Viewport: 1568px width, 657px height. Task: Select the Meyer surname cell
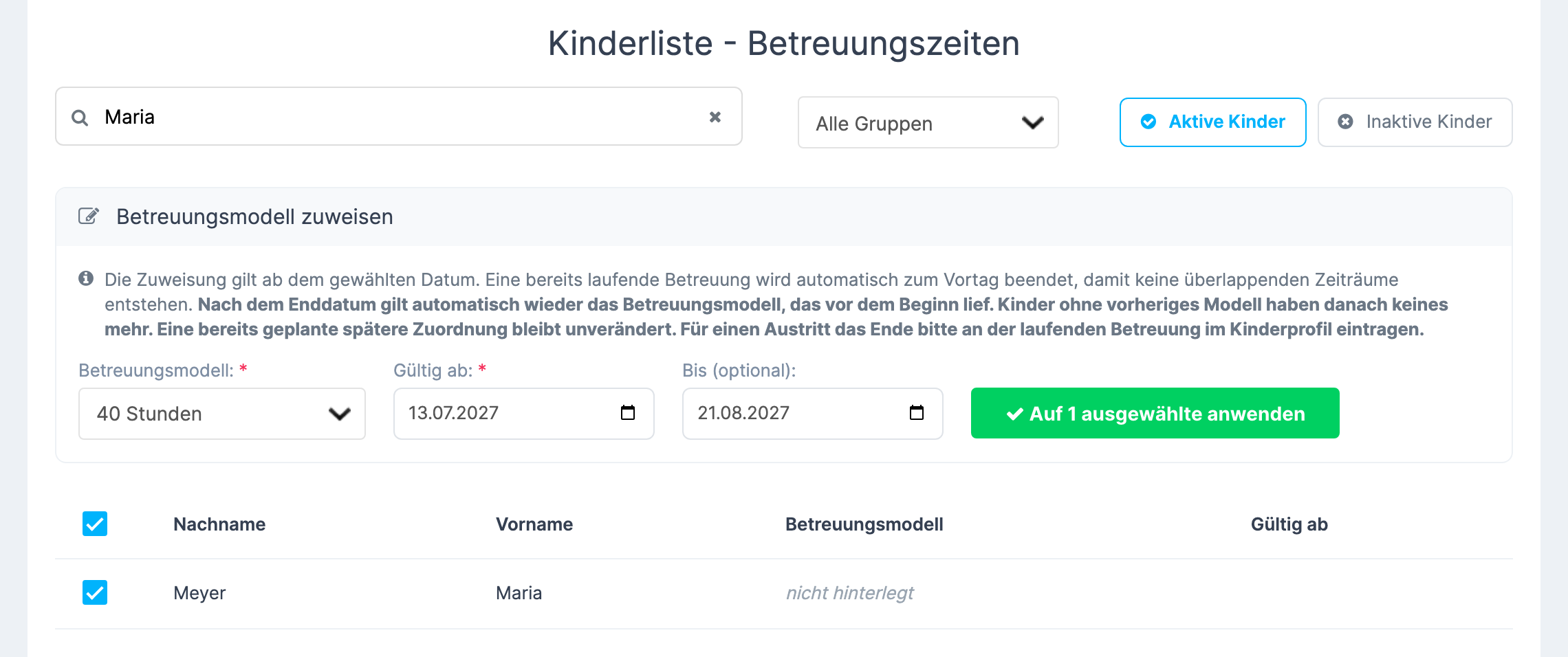click(199, 593)
